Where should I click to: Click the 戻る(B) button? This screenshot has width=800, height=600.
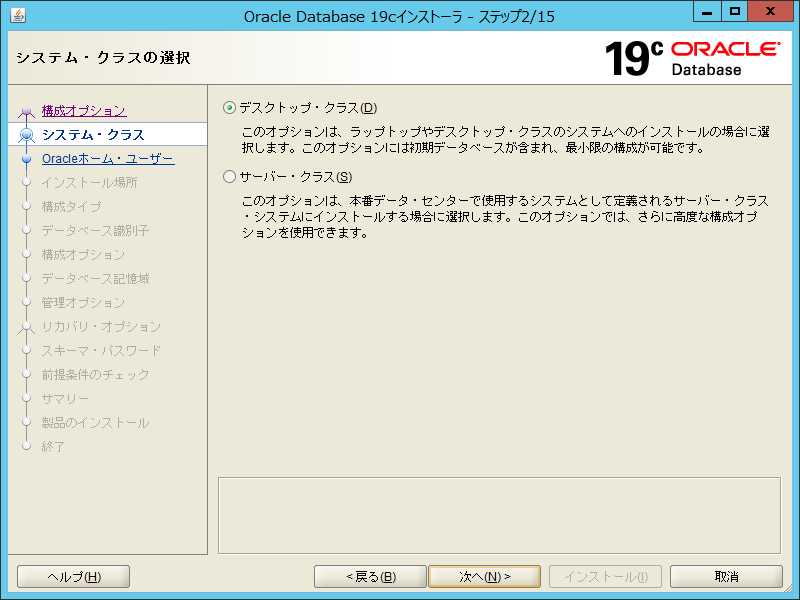370,577
